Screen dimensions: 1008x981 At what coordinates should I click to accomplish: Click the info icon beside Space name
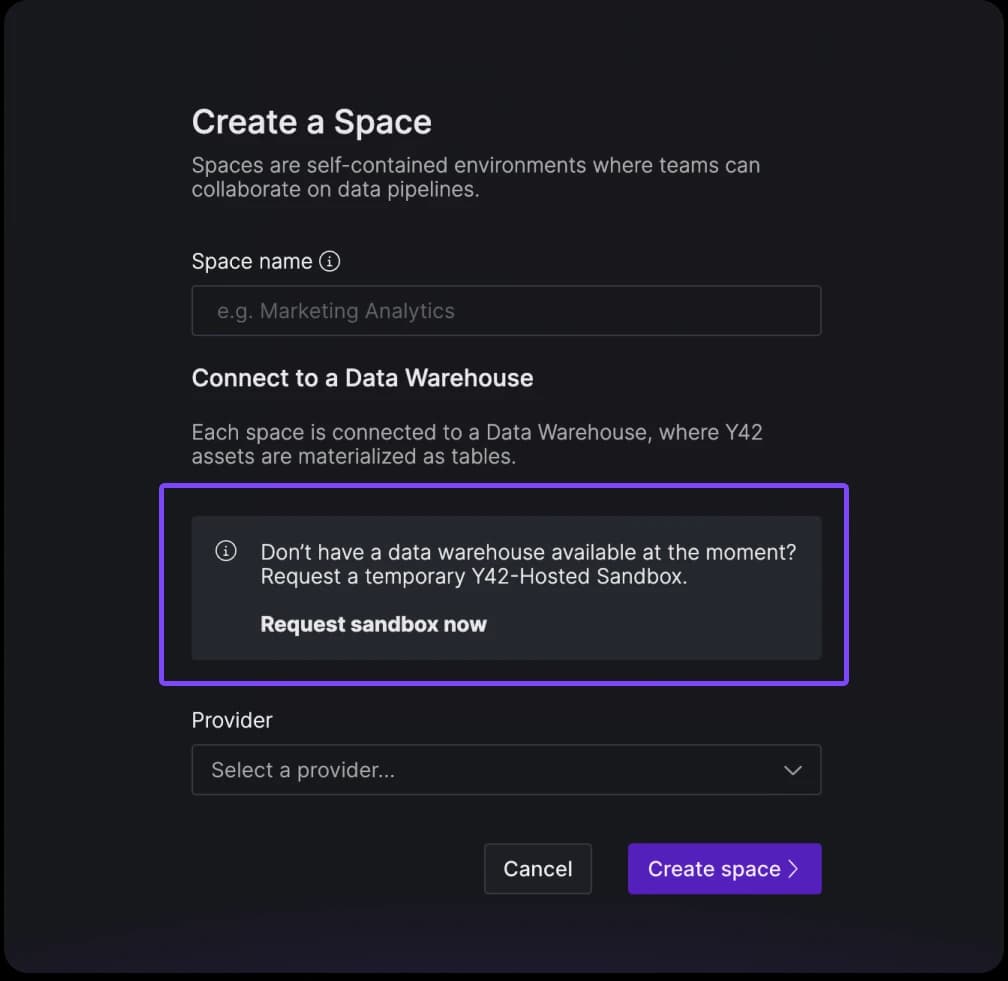coord(329,261)
